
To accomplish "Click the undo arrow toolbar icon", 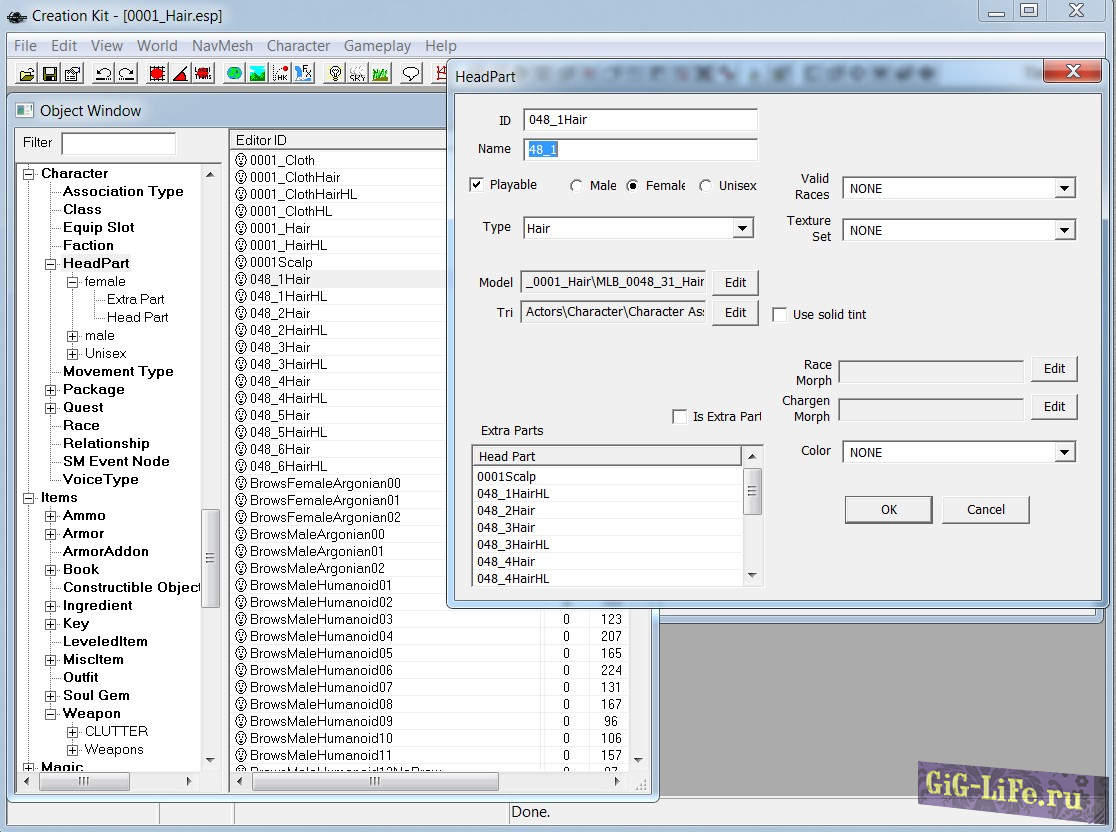I will 104,73.
